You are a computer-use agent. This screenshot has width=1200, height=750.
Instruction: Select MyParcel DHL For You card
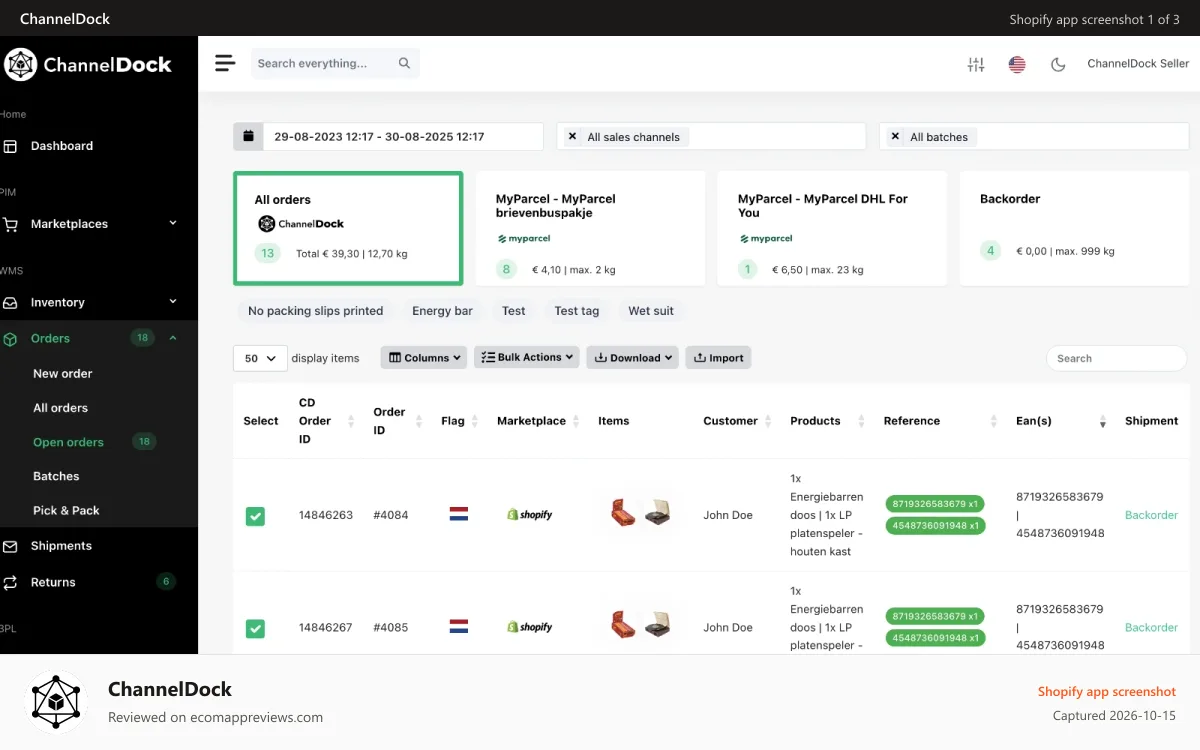coord(832,228)
